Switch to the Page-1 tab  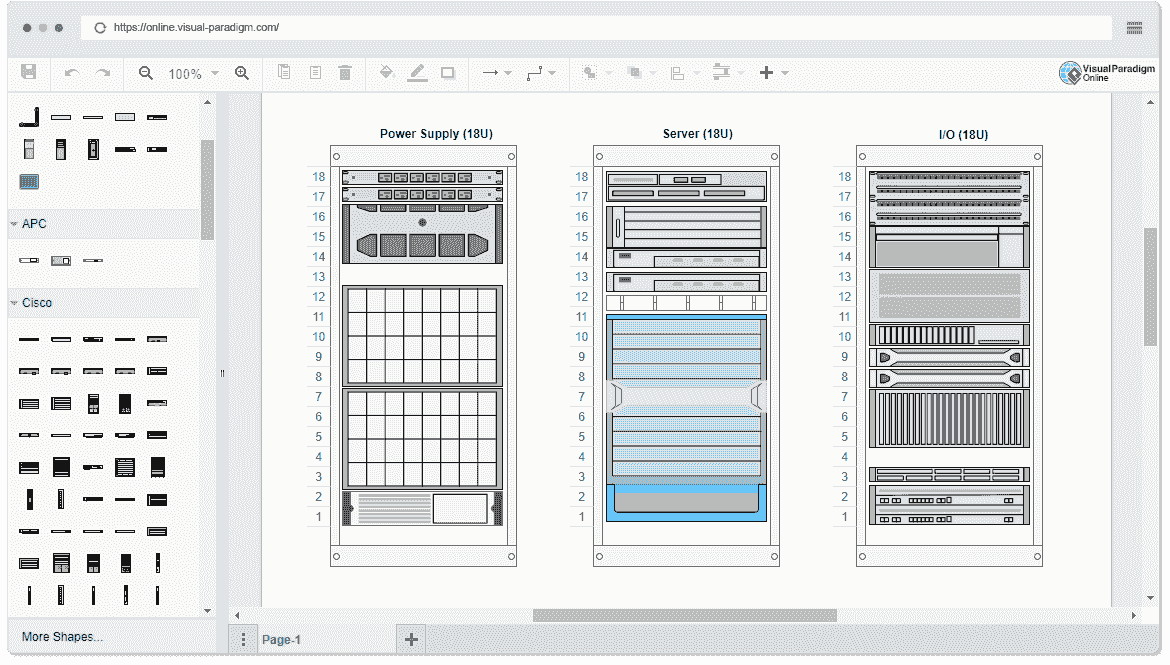[281, 639]
